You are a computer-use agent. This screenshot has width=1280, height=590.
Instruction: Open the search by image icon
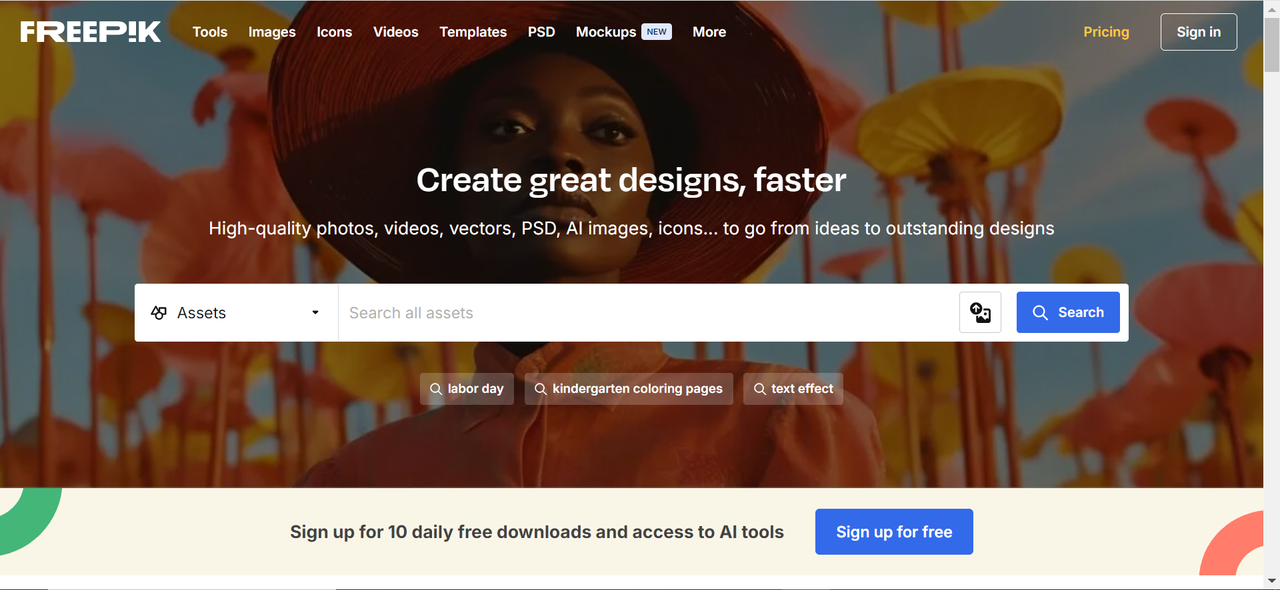pyautogui.click(x=980, y=313)
